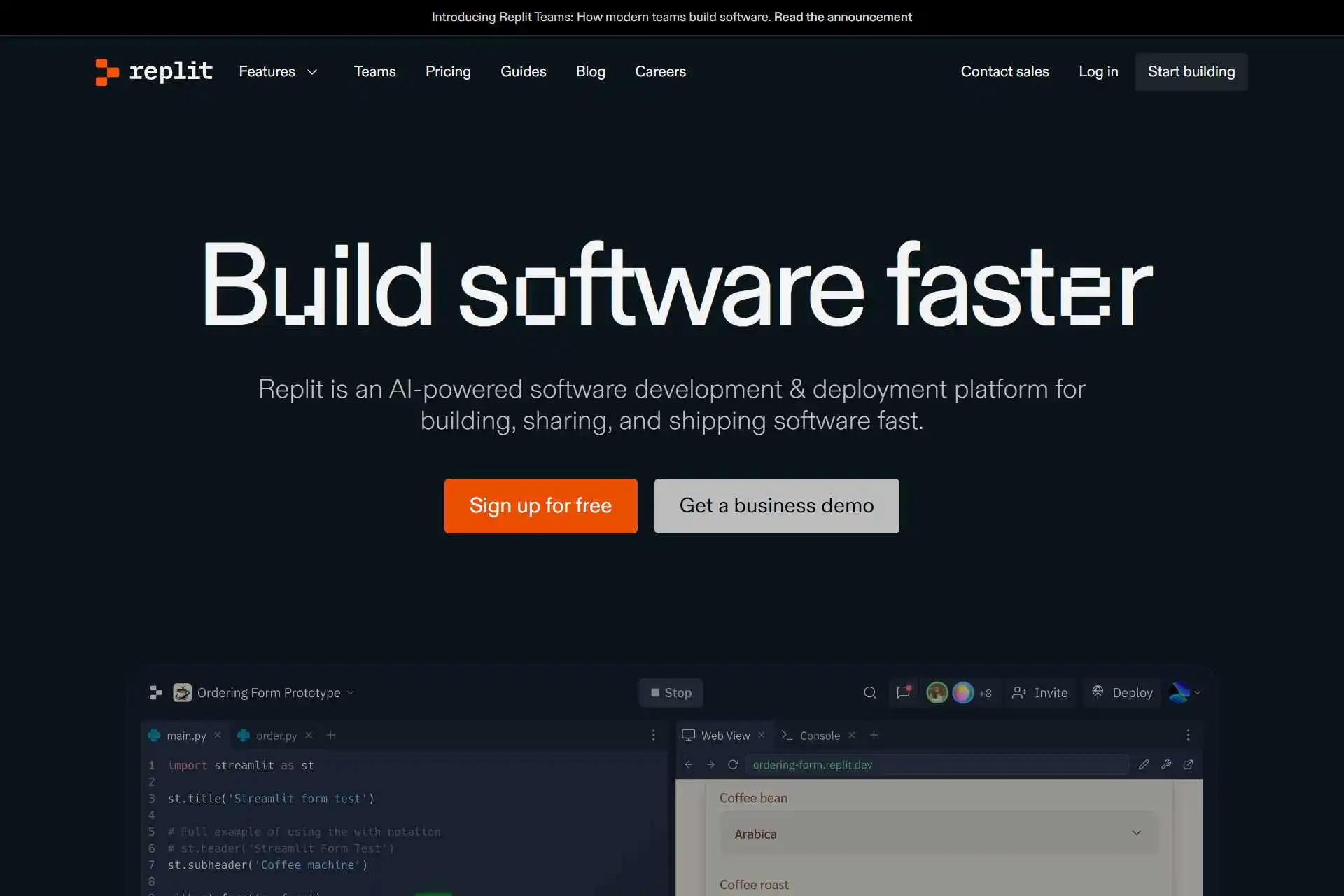Open the Careers page
Image resolution: width=1344 pixels, height=896 pixels.
click(660, 71)
